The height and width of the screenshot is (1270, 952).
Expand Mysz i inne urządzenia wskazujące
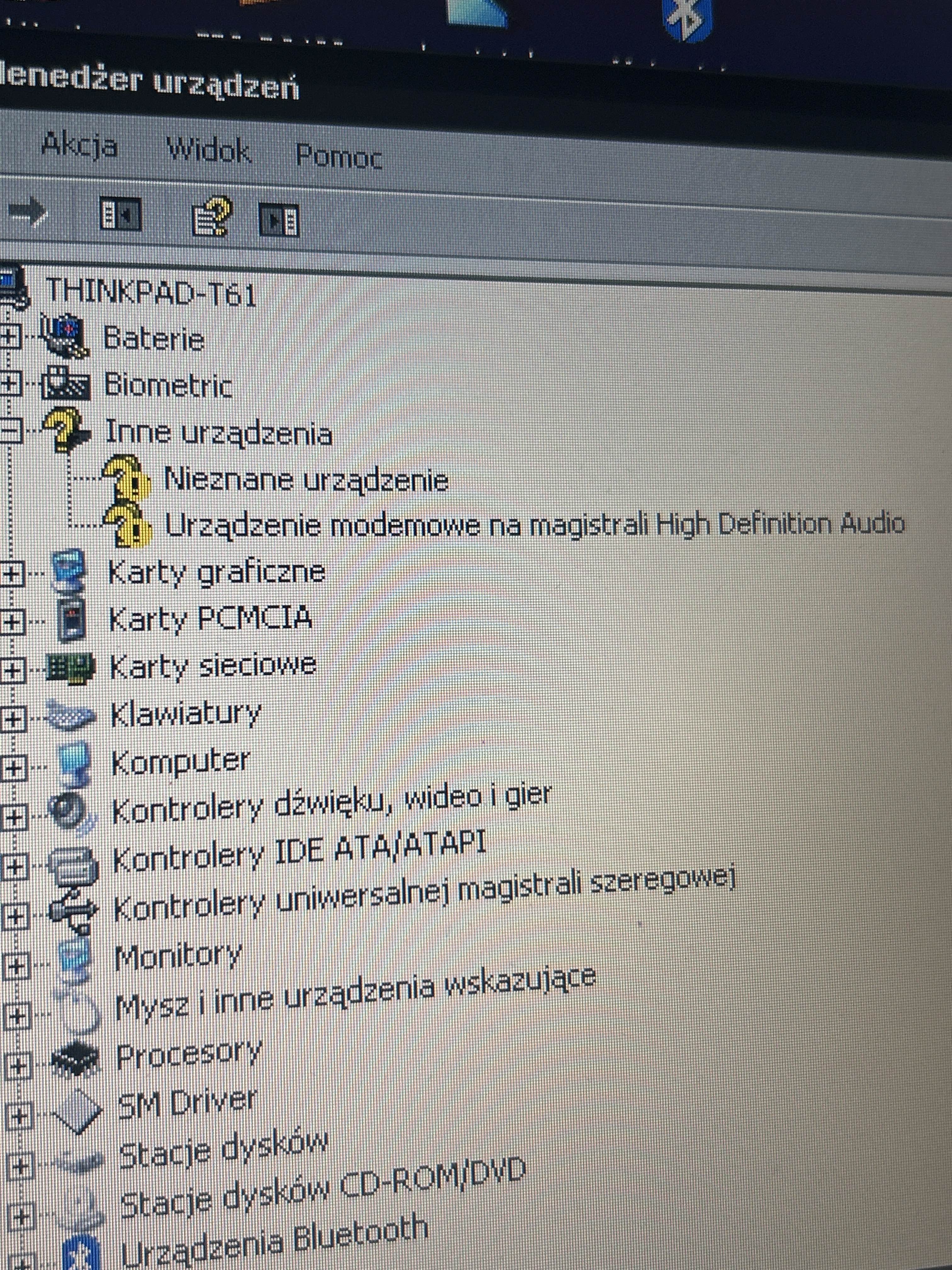coord(17,1016)
